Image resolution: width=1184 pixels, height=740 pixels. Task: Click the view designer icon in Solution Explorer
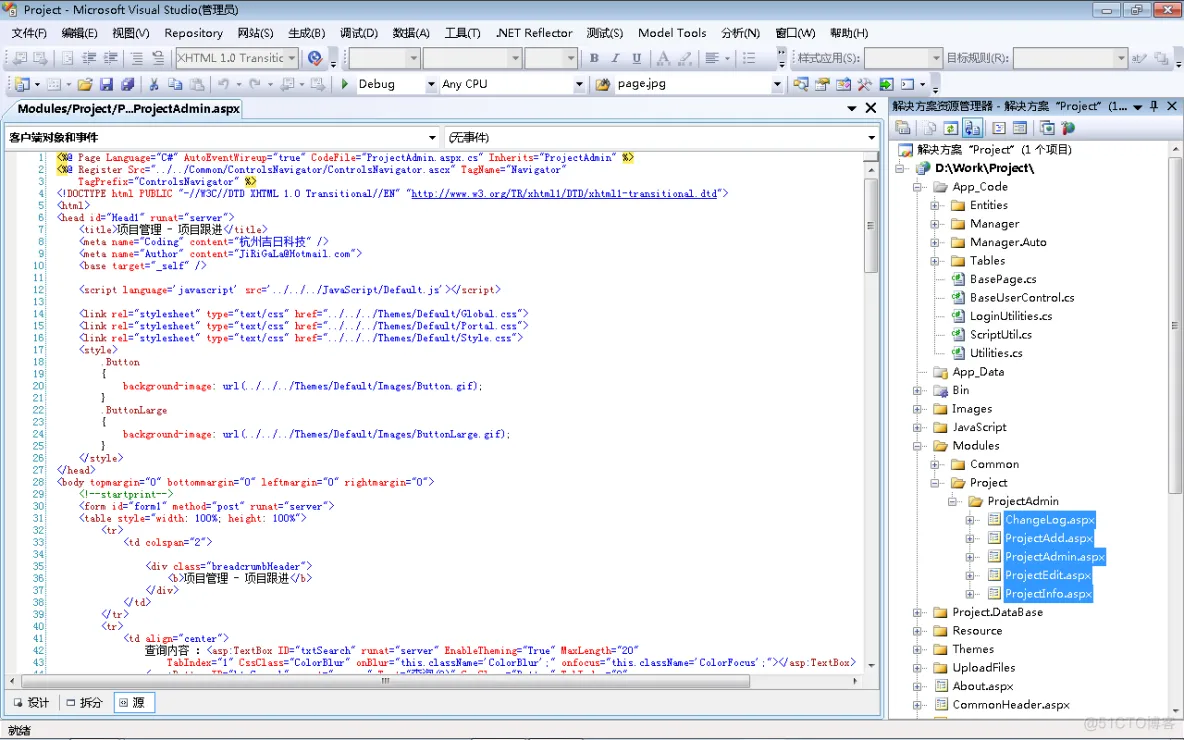click(1019, 128)
